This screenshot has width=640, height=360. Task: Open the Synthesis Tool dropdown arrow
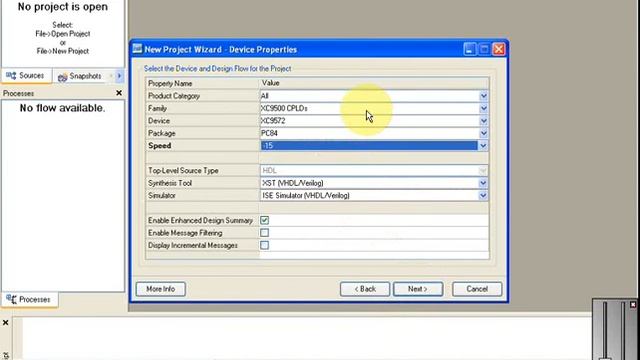(x=483, y=183)
